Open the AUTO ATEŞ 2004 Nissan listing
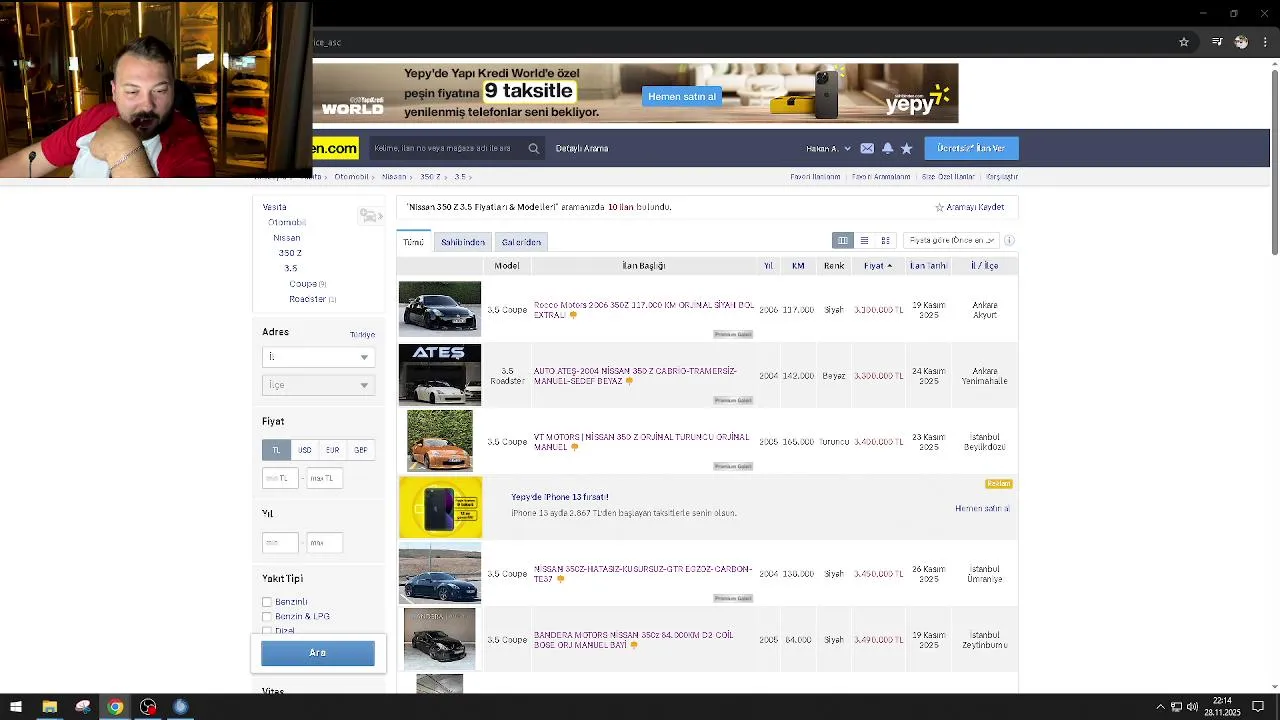This screenshot has height=720, width=1280. pyautogui.click(x=635, y=376)
